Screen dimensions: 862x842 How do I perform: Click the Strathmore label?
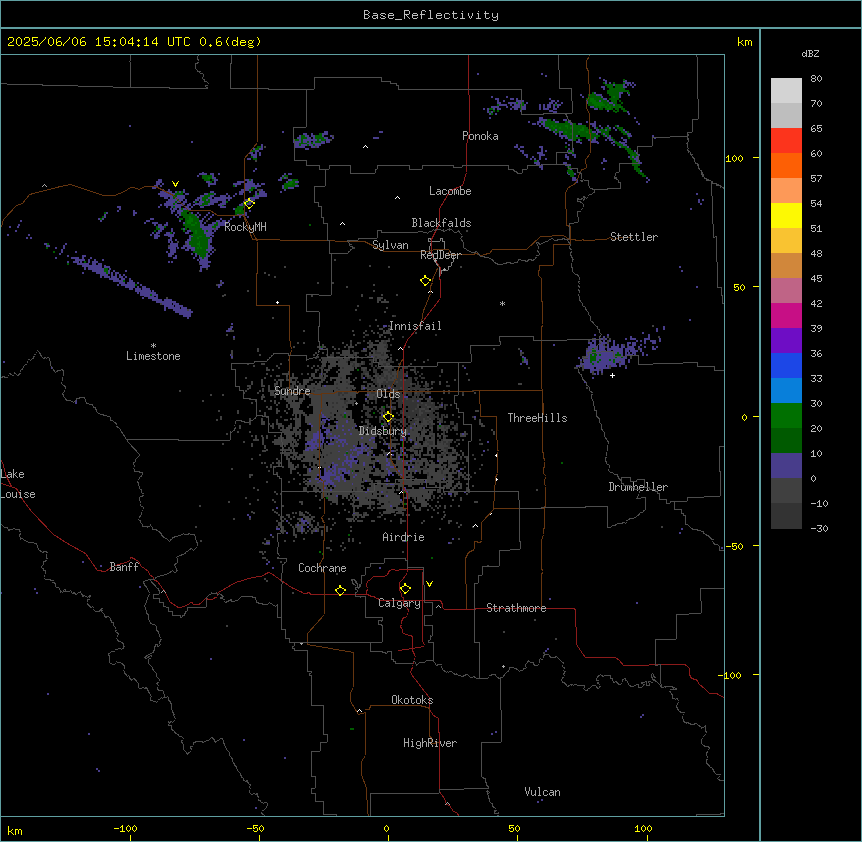[x=516, y=608]
